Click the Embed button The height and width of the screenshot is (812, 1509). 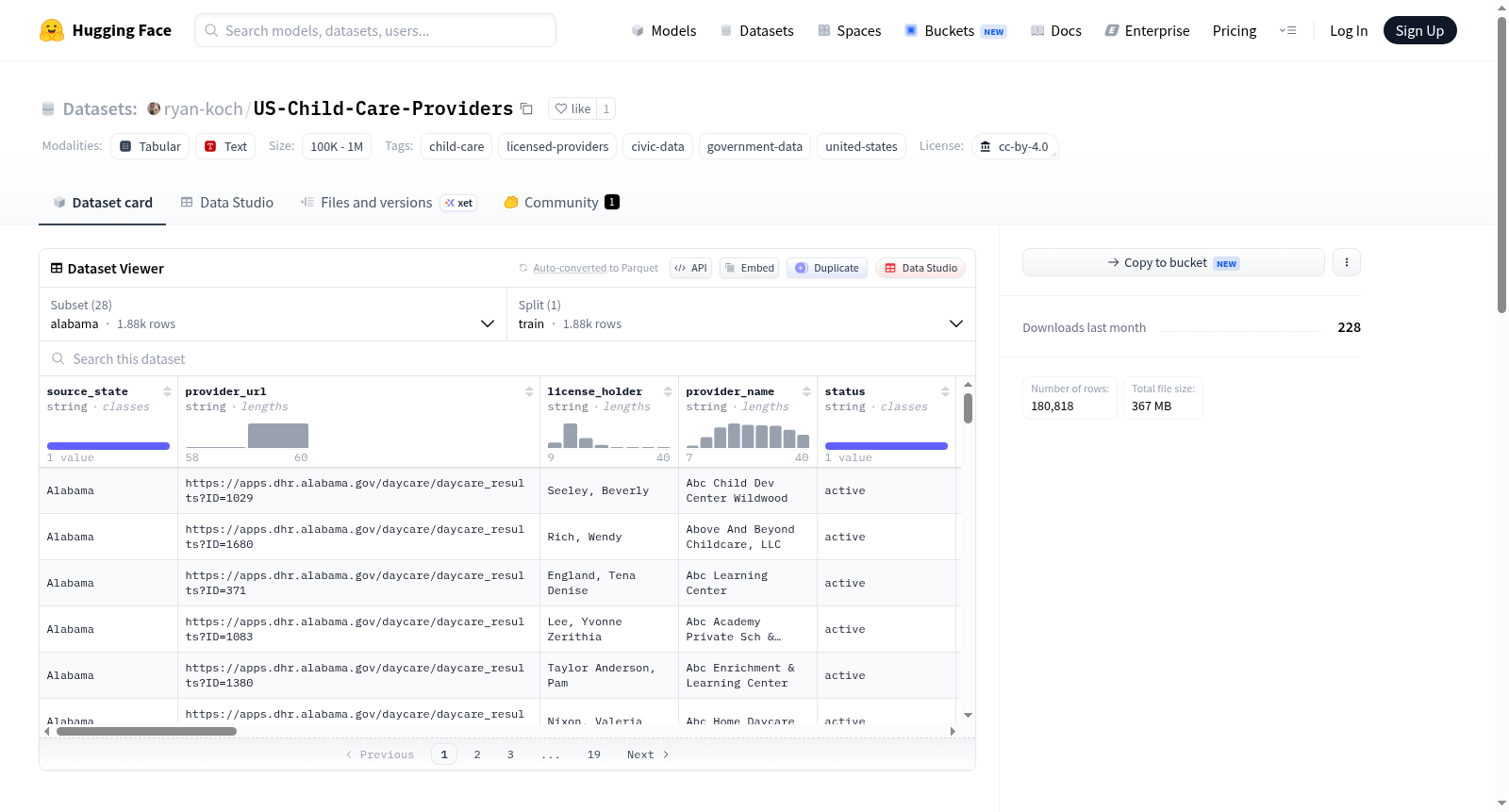749,268
